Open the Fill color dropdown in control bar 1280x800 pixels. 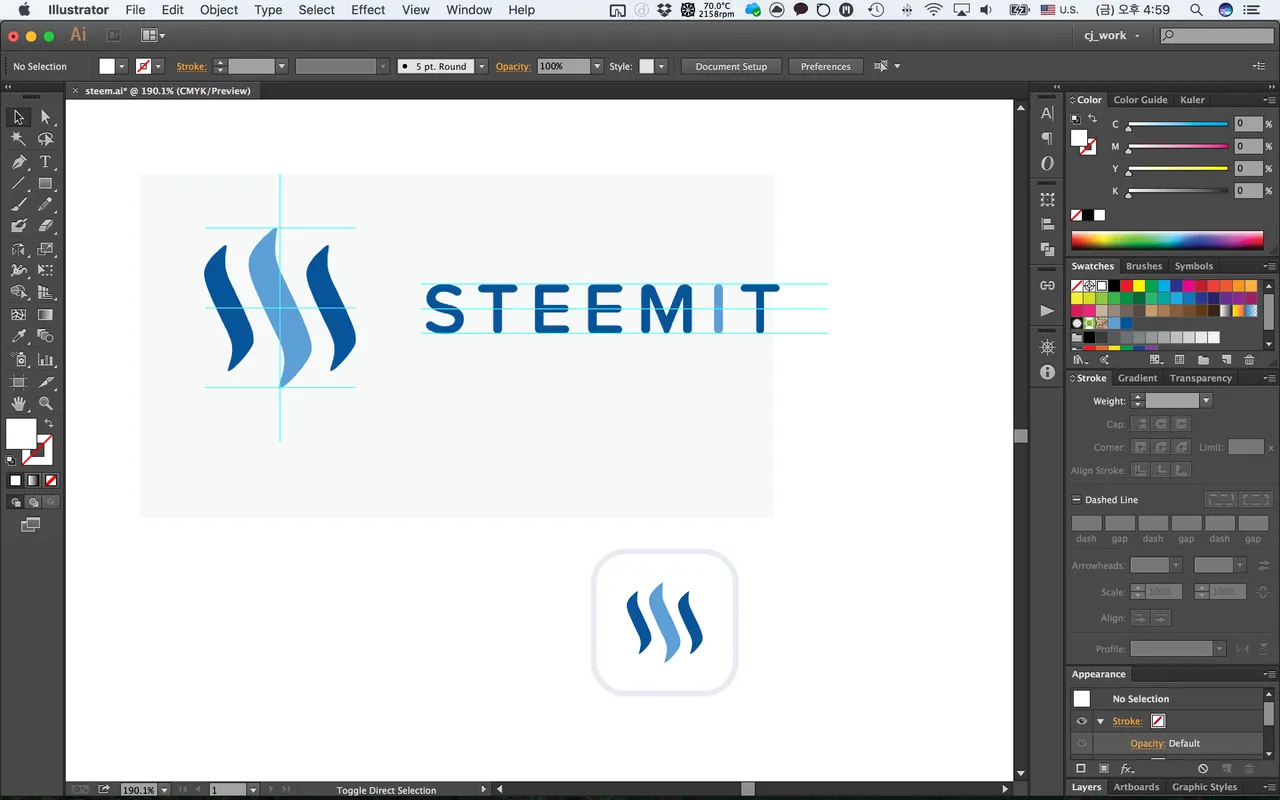point(122,66)
